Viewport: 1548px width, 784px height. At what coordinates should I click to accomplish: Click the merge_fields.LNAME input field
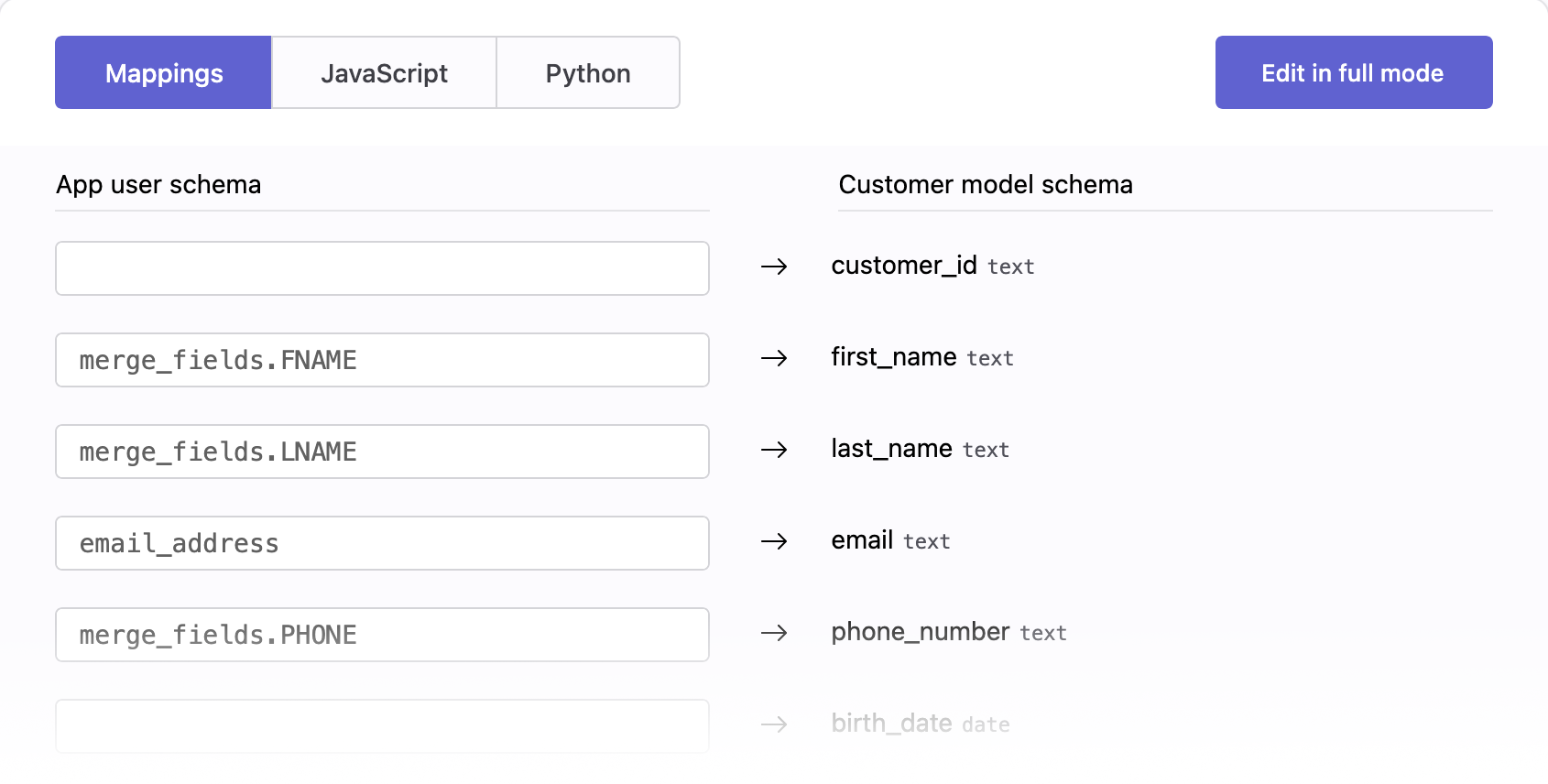coord(382,452)
